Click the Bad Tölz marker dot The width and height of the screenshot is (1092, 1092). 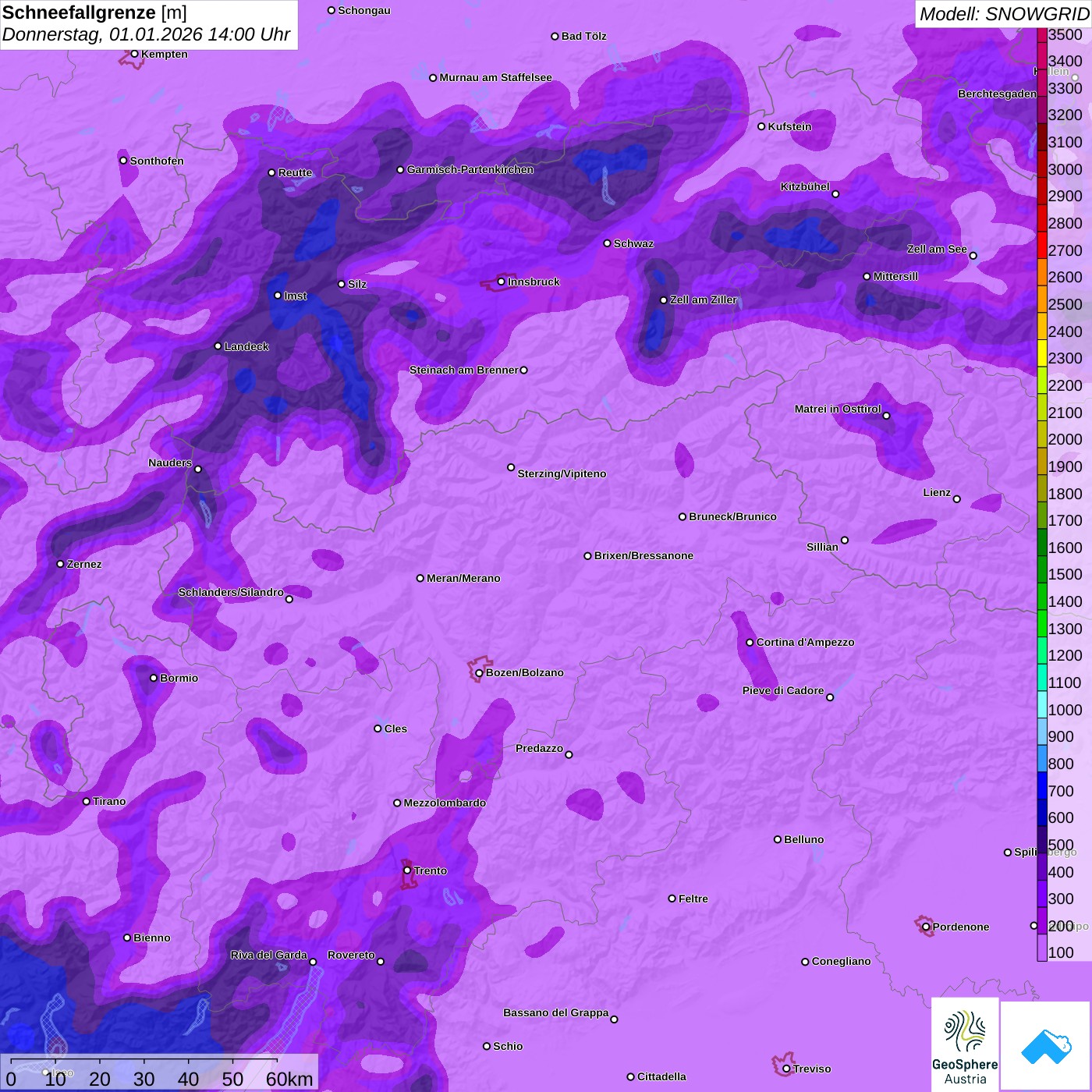coord(555,37)
